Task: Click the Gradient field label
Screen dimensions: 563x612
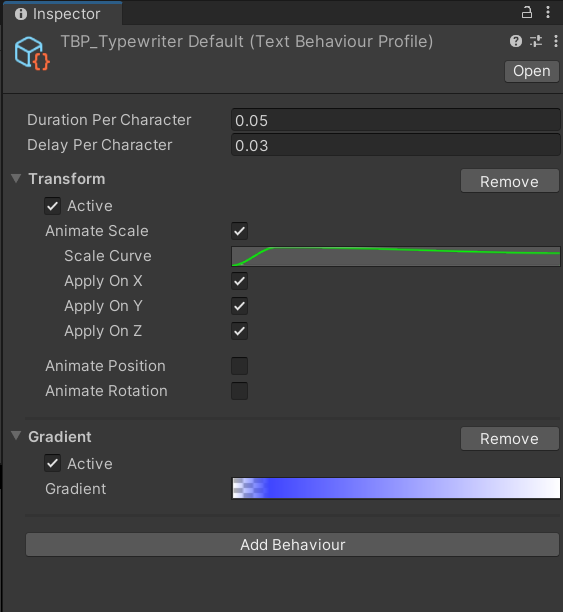Action: [x=76, y=489]
